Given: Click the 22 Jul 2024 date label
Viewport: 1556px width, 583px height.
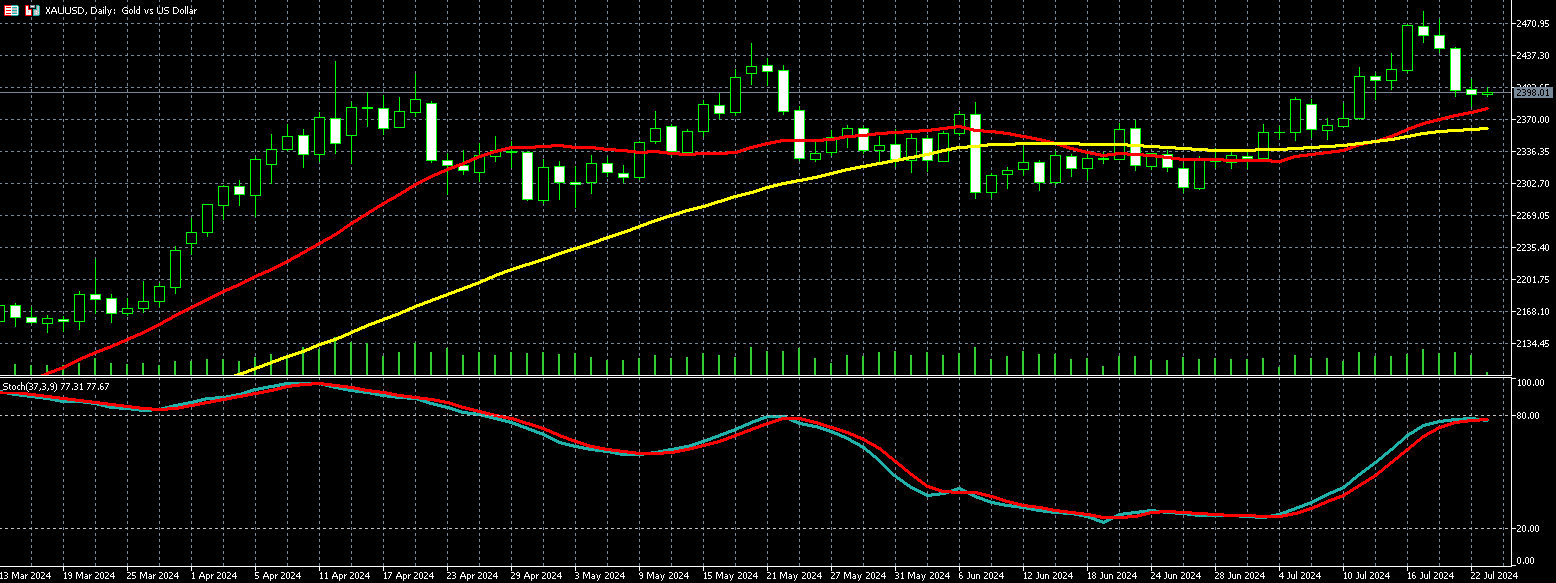Looking at the screenshot, I should point(1493,576).
